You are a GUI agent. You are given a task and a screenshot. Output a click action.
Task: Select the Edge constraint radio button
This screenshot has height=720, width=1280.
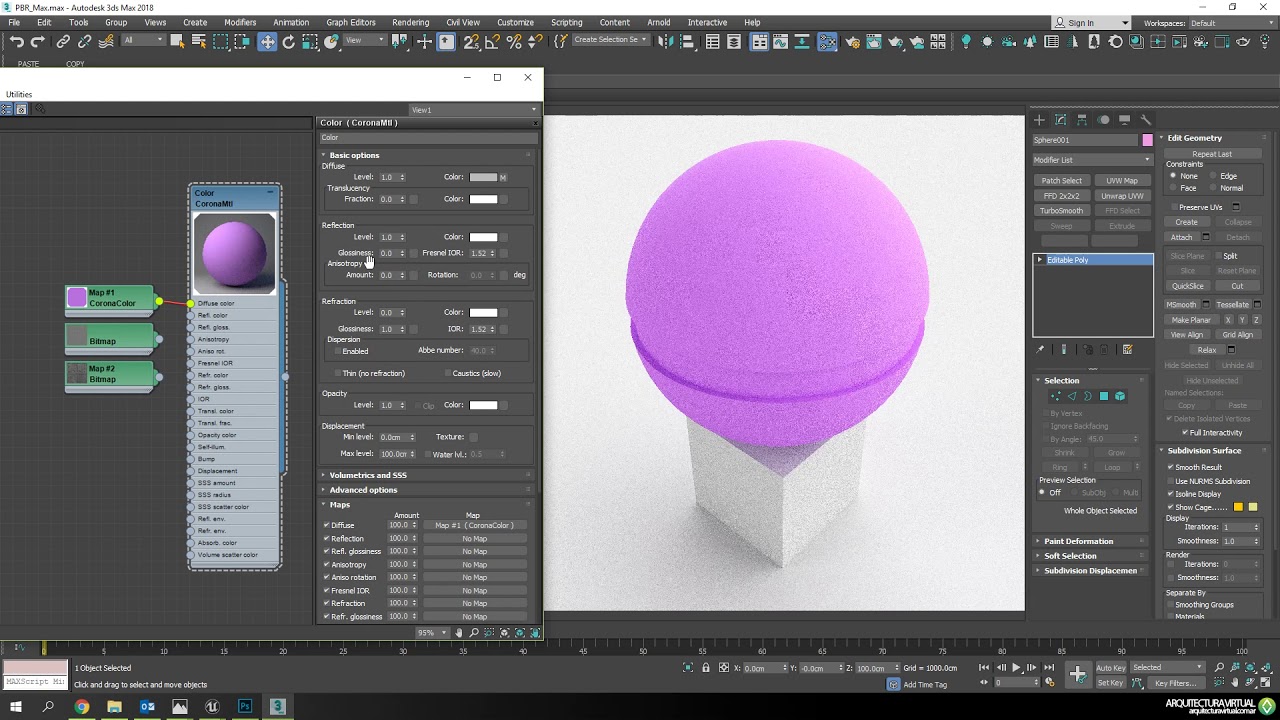click(x=1214, y=176)
